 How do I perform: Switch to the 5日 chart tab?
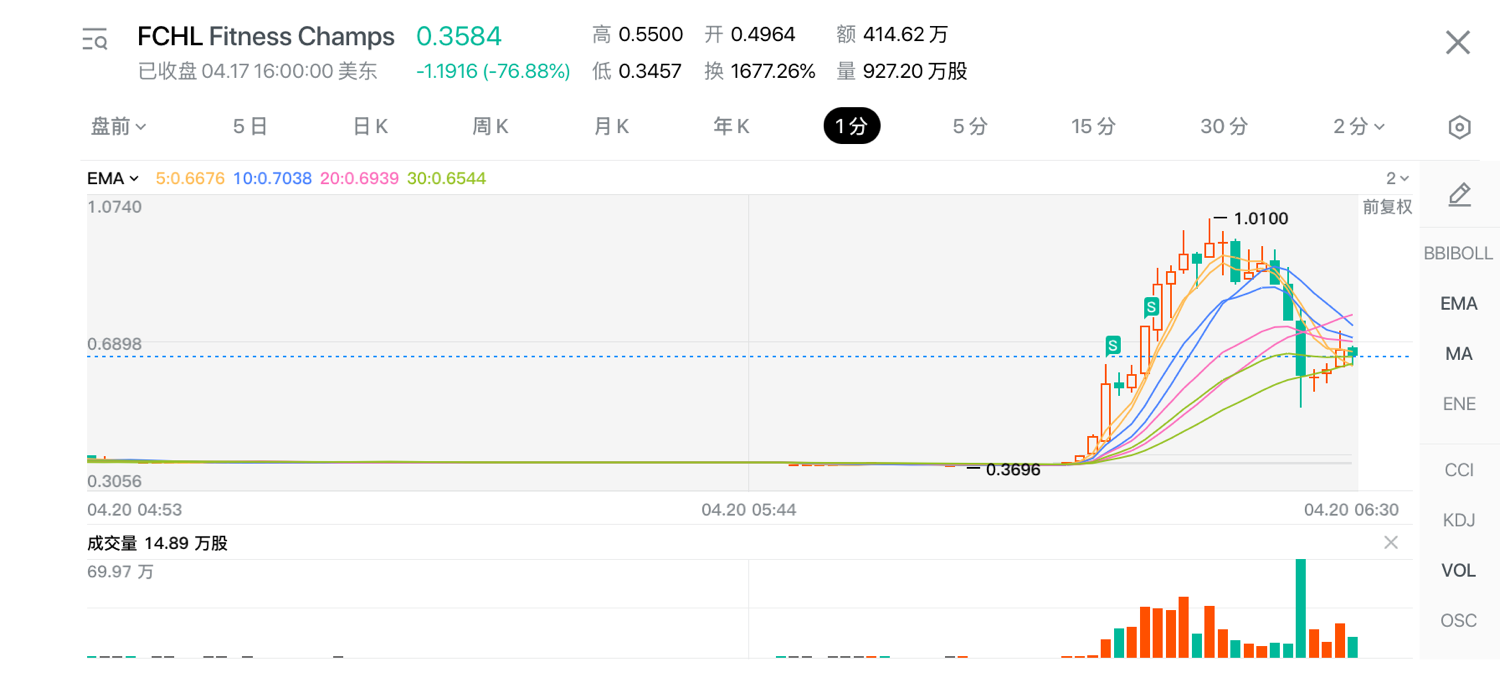[250, 127]
